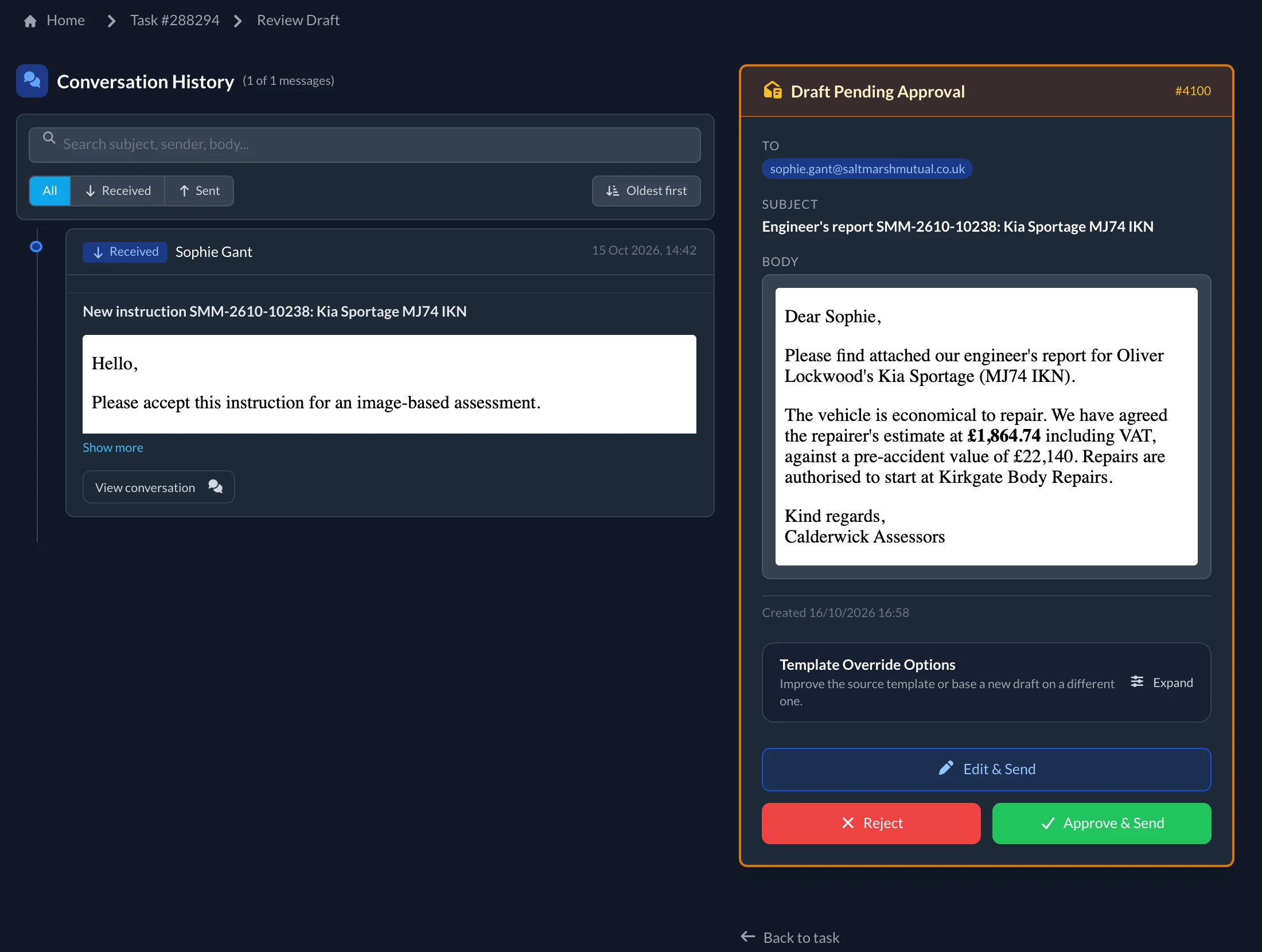This screenshot has height=952, width=1262.
Task: Click recipient chip sophie.gant@saltmarshmutual.co.uk
Action: coord(867,169)
